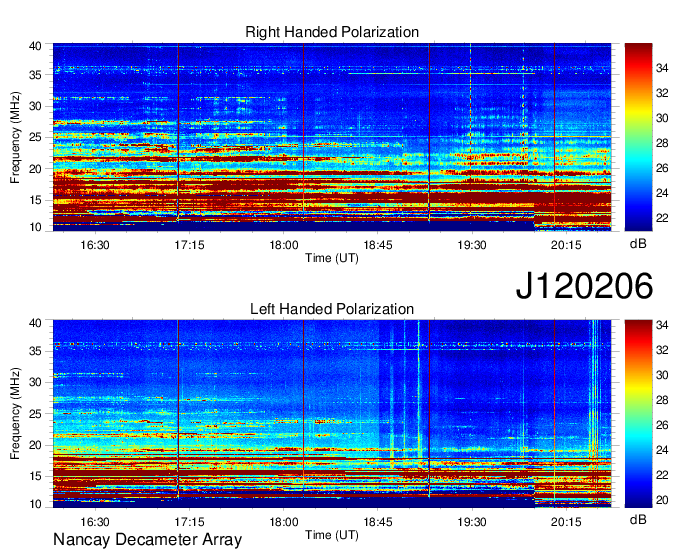Viewport: 680px width, 552px height.
Task: Click the bottom colorbar's 34 dB tick label
Action: (662, 325)
